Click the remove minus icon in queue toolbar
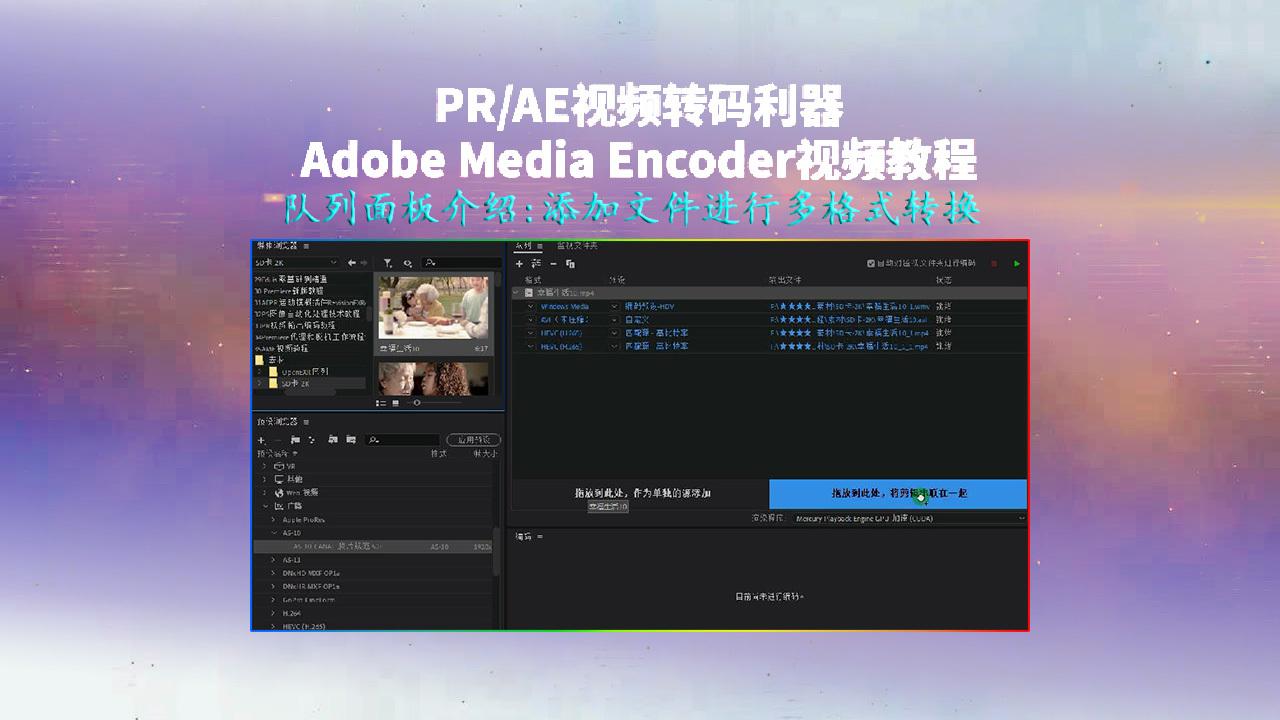1280x720 pixels. coord(553,264)
